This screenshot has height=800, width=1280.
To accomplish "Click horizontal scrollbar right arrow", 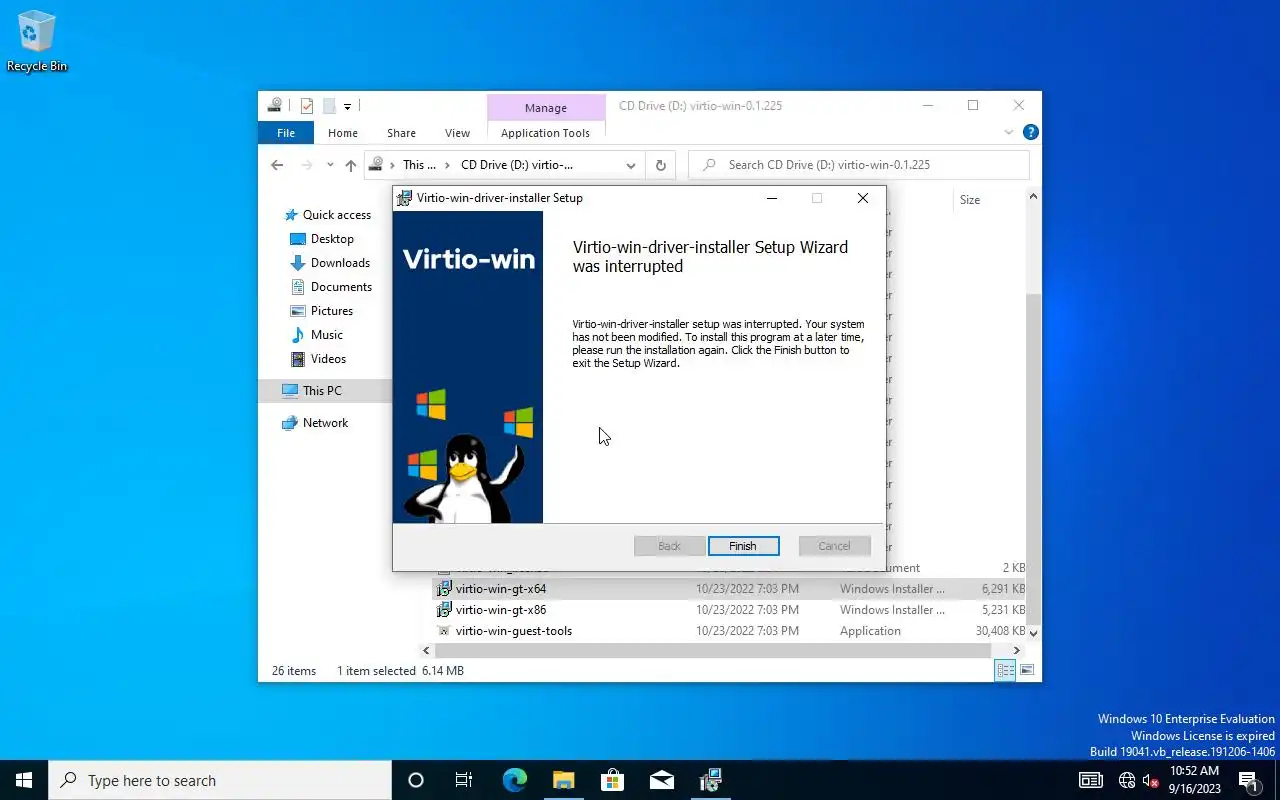I will (1018, 650).
